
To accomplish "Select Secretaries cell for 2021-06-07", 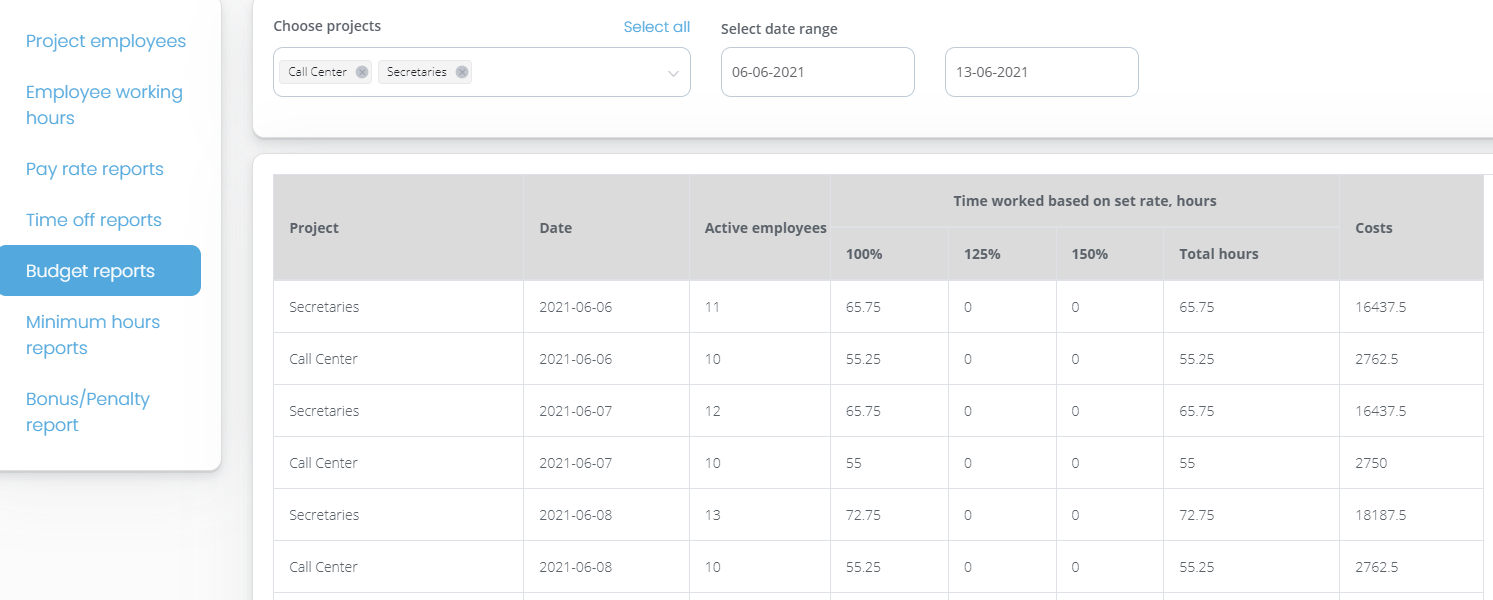I will coord(398,411).
